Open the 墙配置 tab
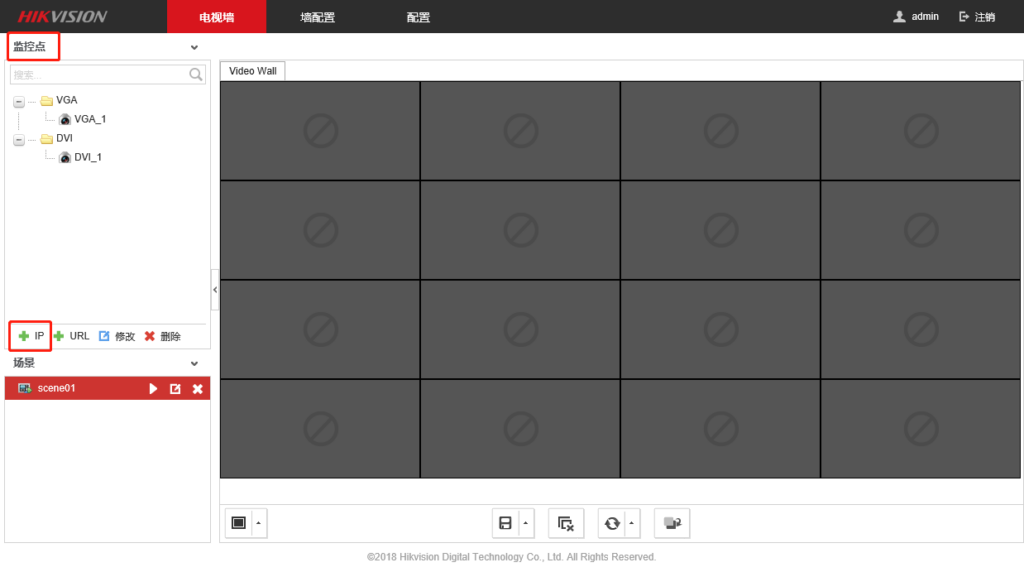 (x=317, y=17)
